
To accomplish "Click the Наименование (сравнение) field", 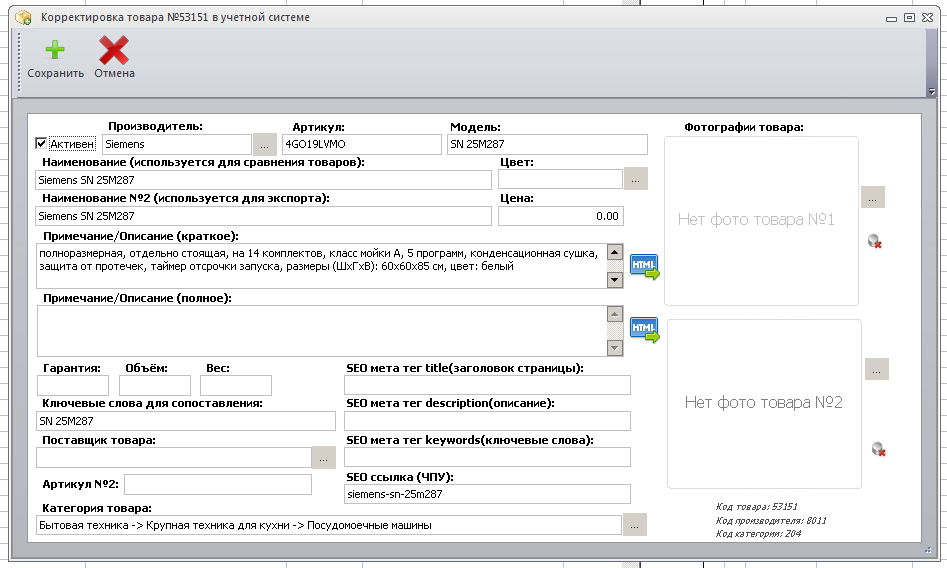I will coord(263,180).
